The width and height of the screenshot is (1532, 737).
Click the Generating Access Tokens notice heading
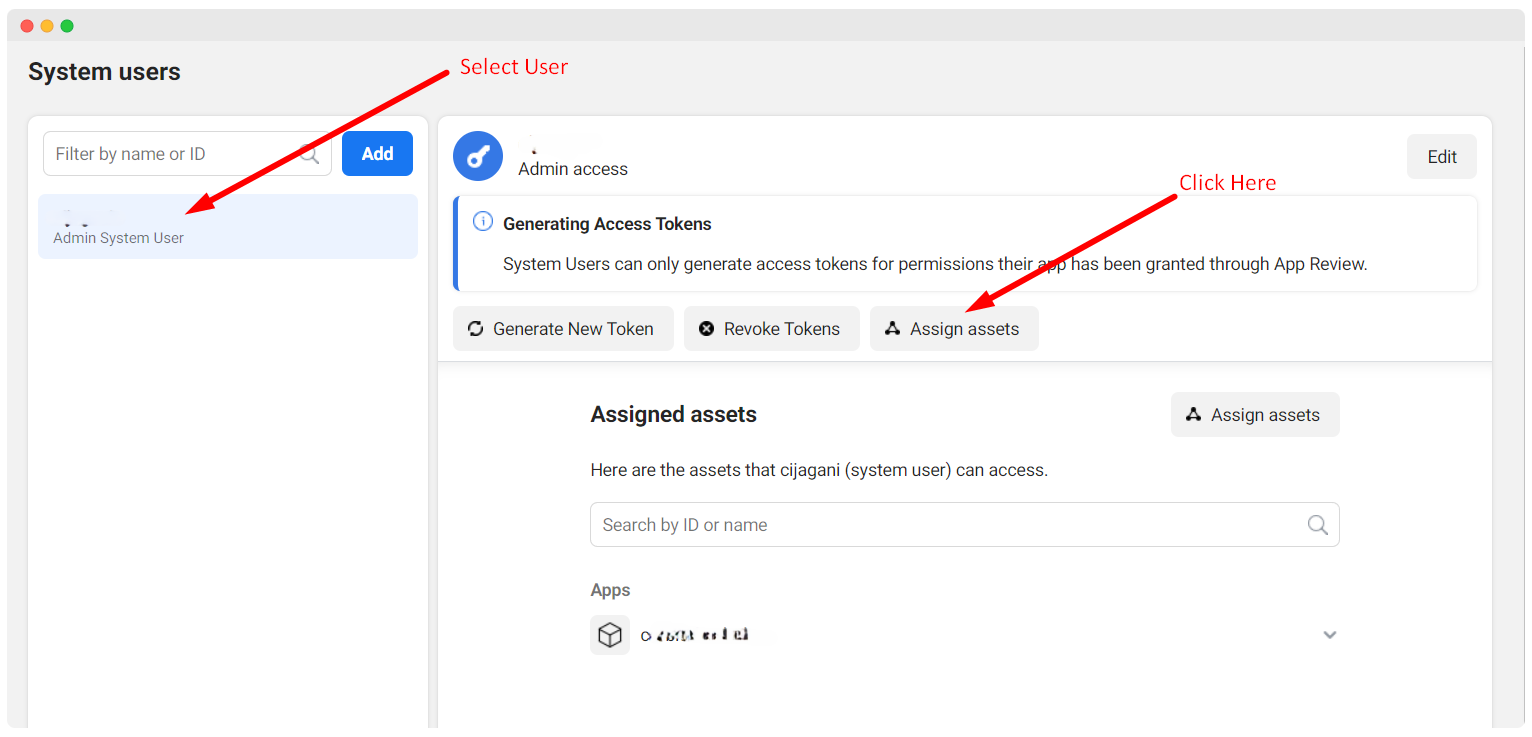(607, 224)
